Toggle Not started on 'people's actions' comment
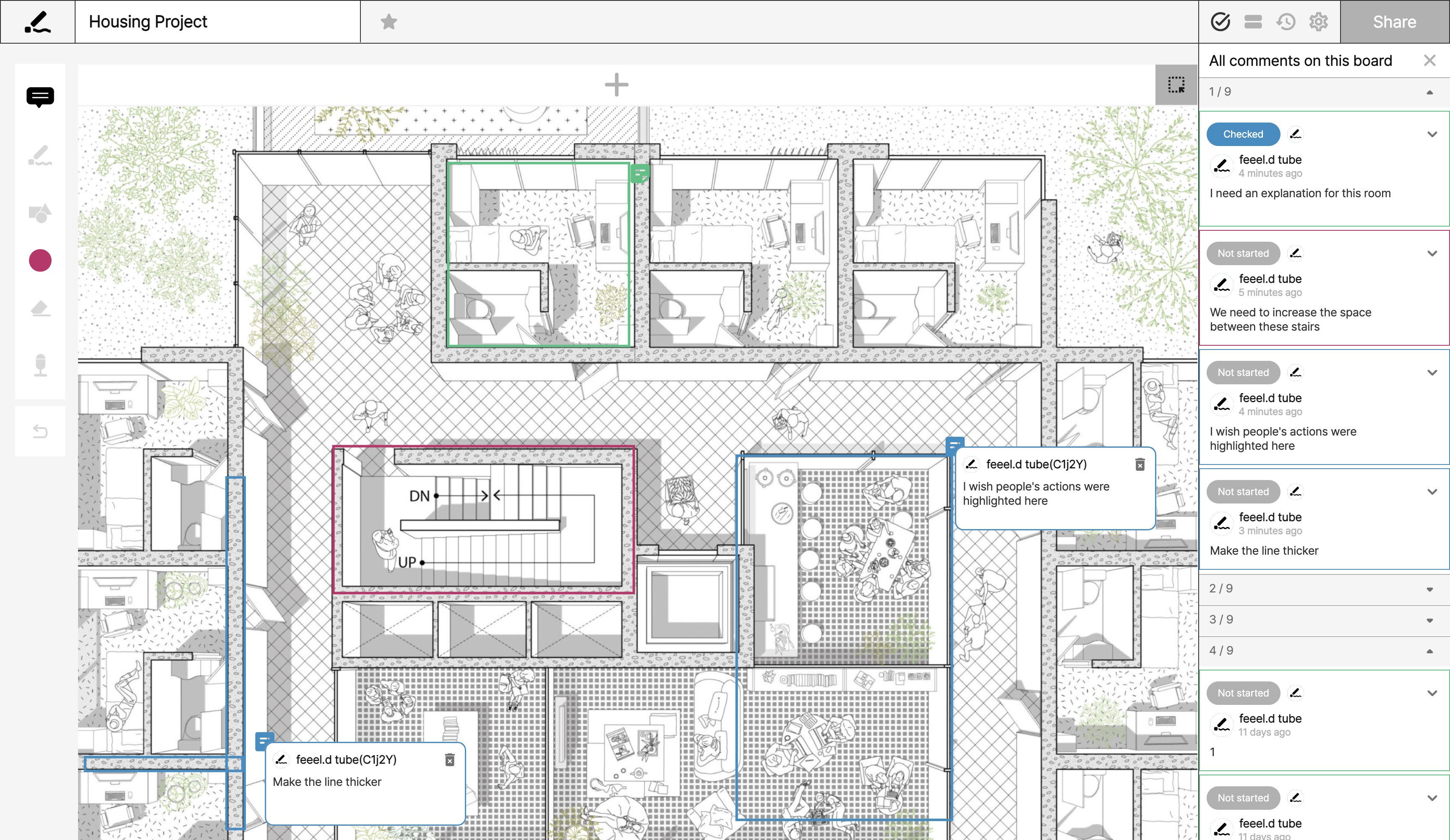 [x=1243, y=372]
